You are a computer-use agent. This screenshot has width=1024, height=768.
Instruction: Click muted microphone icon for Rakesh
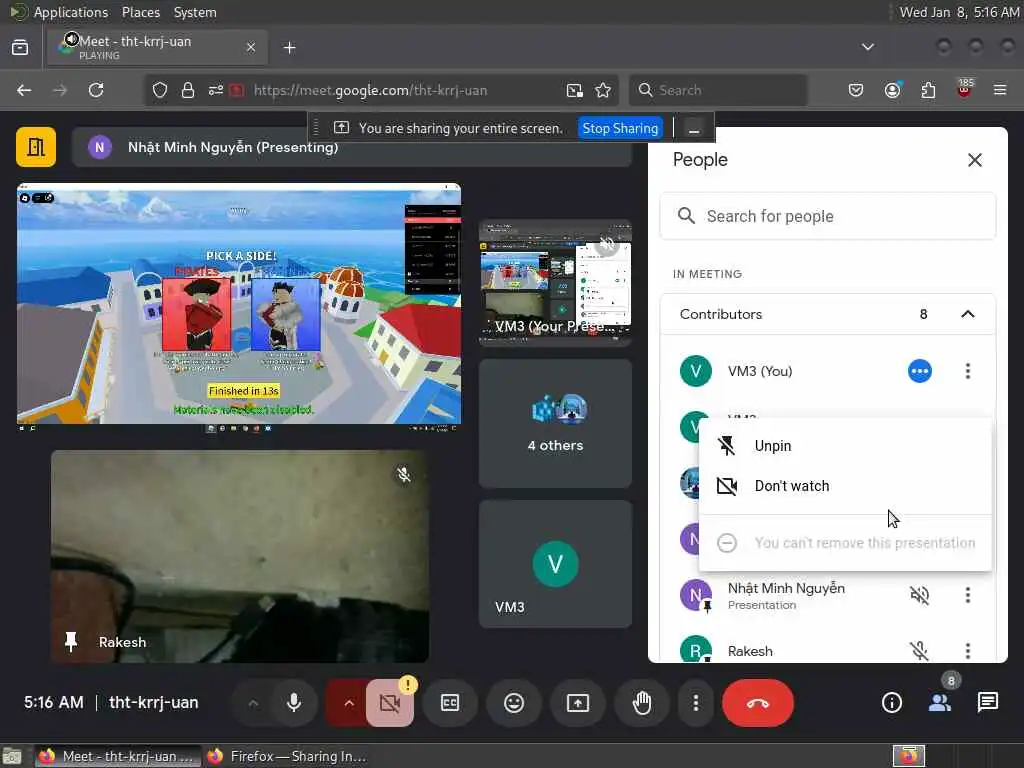point(920,651)
